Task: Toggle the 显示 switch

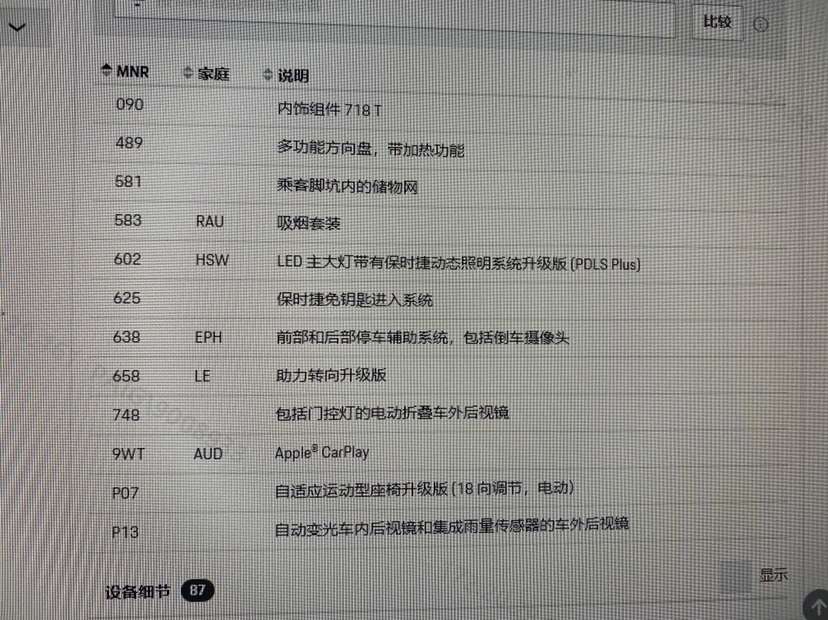Action: pos(737,577)
